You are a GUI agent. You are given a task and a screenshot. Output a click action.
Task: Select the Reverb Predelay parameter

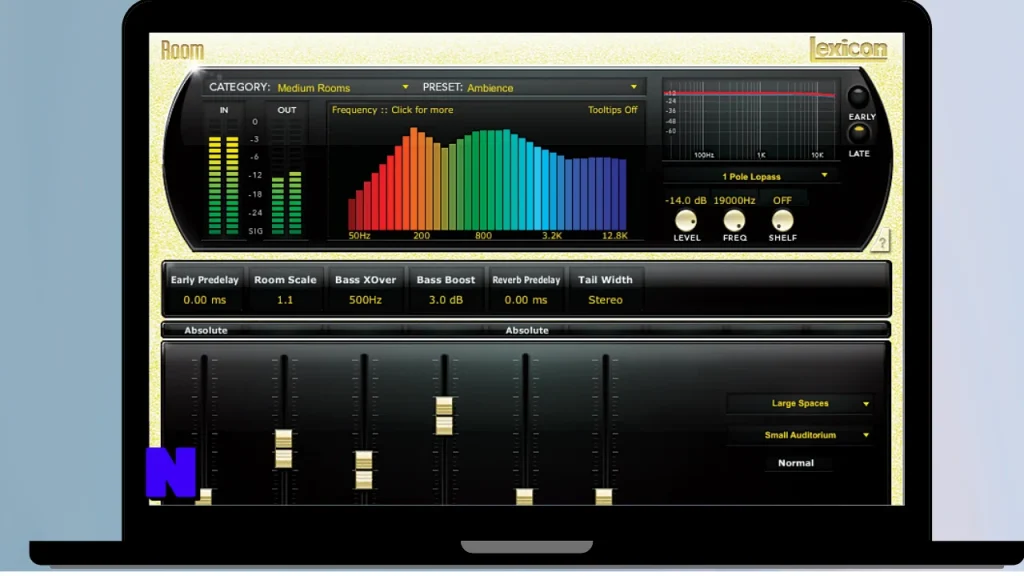click(526, 289)
